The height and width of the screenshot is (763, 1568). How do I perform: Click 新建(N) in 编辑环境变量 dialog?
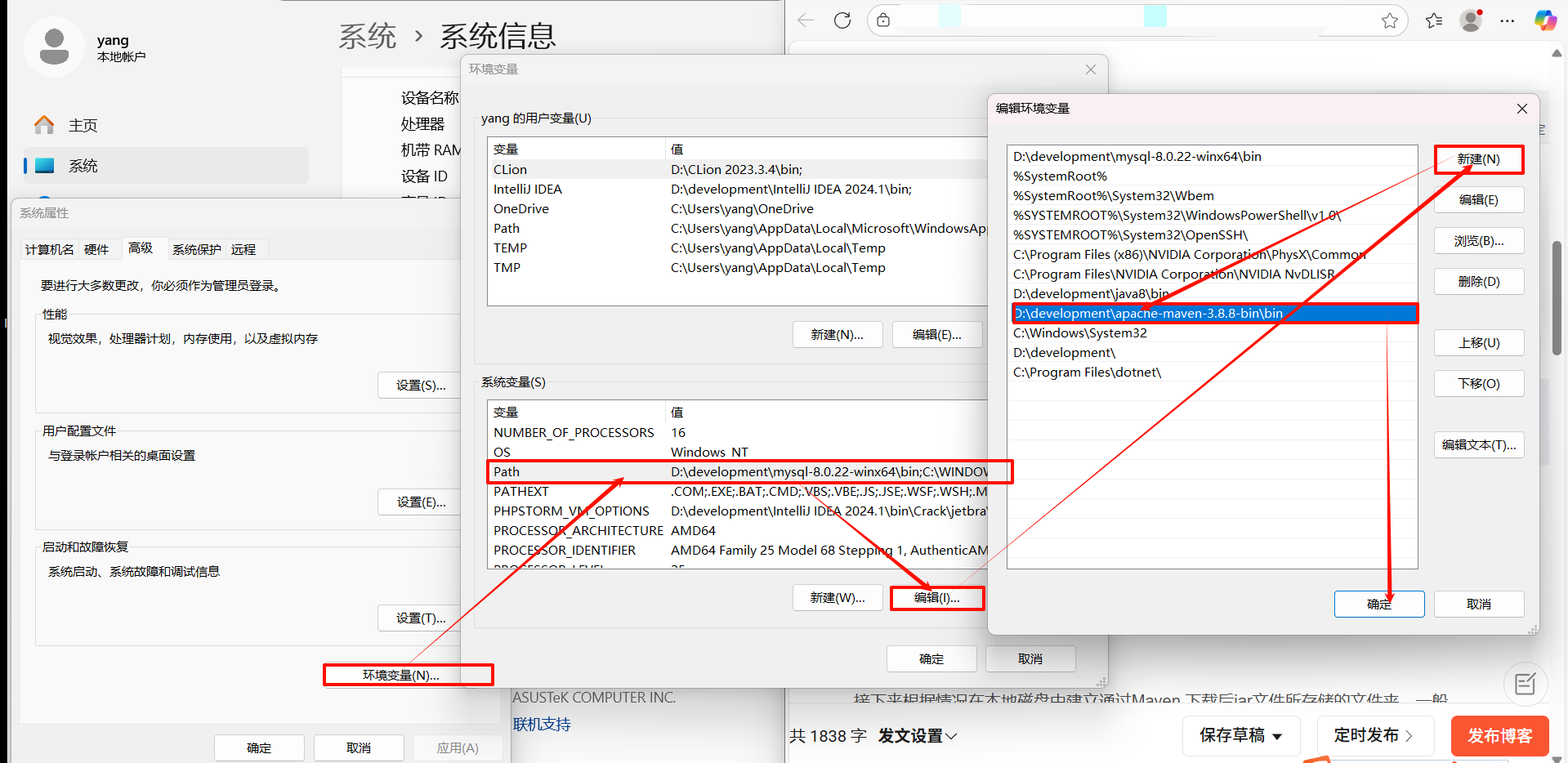(x=1479, y=159)
